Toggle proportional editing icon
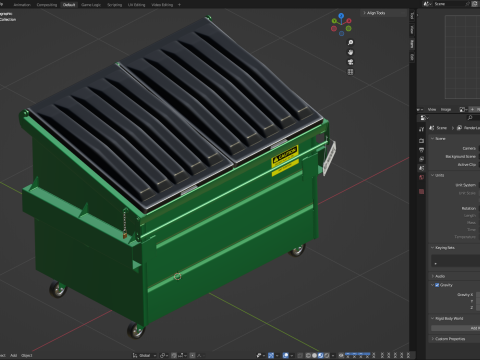Viewport: 480px width, 360px height. tap(193, 355)
